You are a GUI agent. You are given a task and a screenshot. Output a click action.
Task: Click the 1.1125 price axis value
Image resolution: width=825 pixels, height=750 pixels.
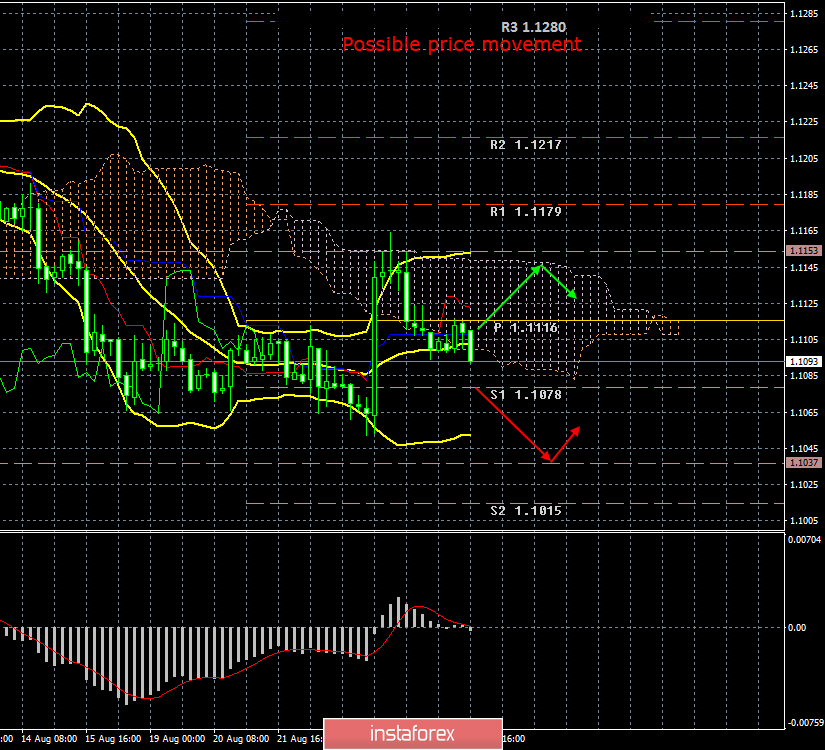[x=804, y=304]
